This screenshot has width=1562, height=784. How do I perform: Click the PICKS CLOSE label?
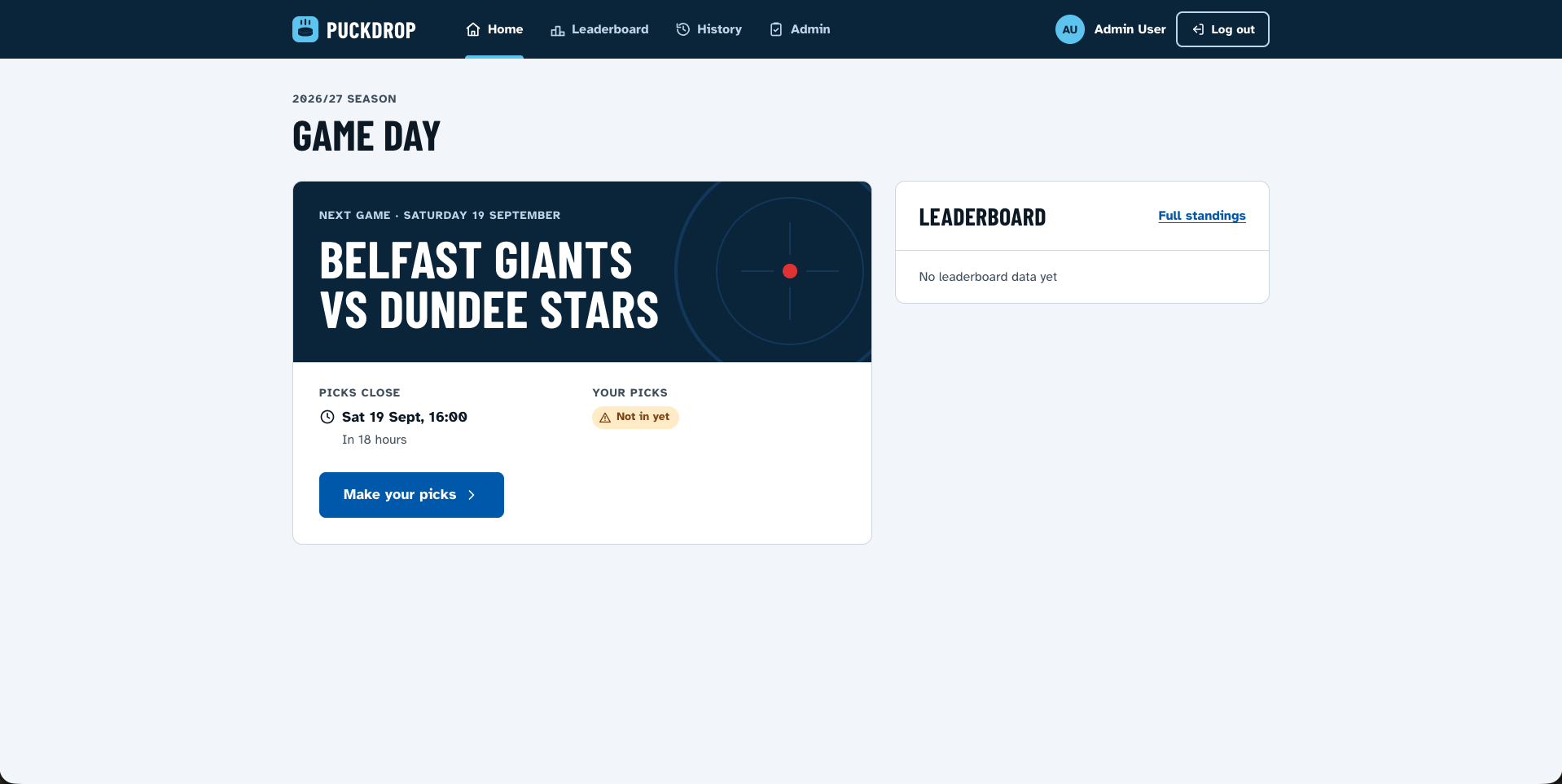point(360,392)
